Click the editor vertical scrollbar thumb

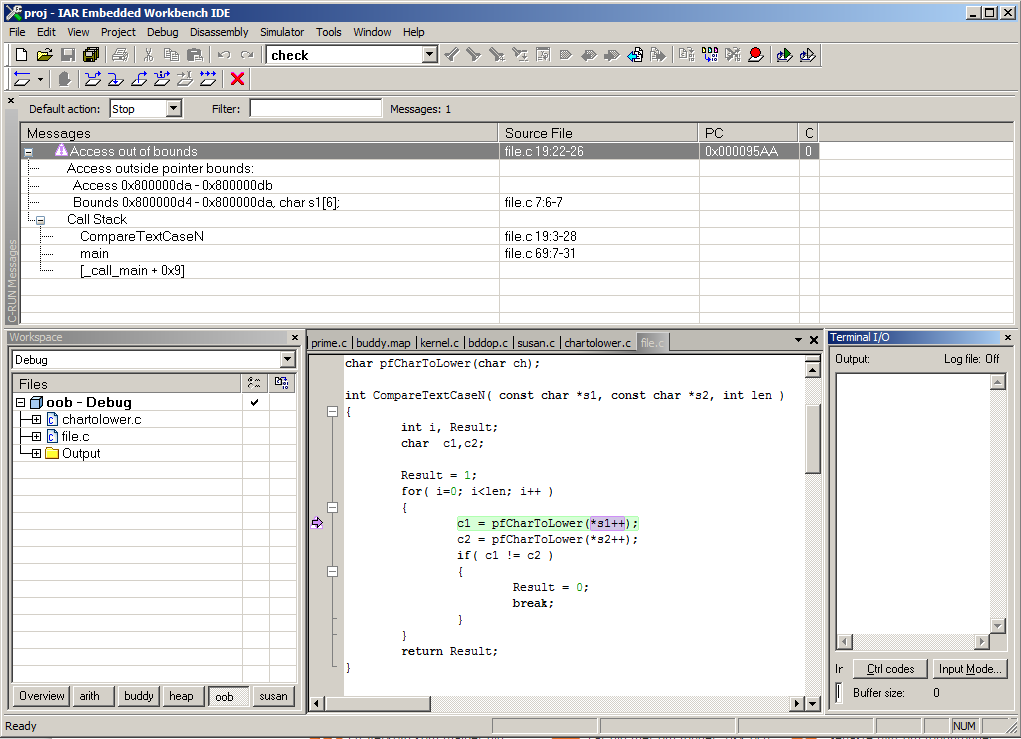813,440
